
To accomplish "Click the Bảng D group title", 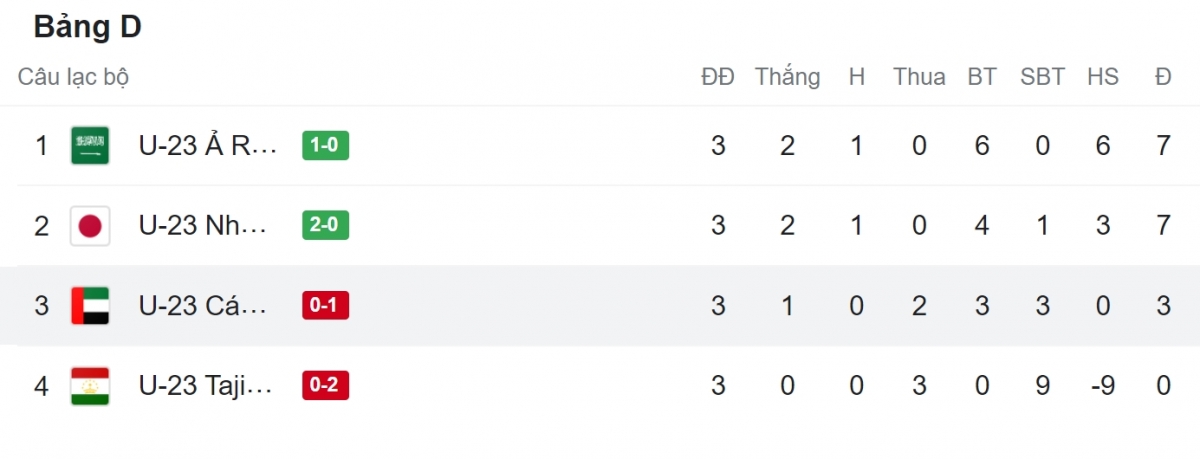I will (x=88, y=27).
